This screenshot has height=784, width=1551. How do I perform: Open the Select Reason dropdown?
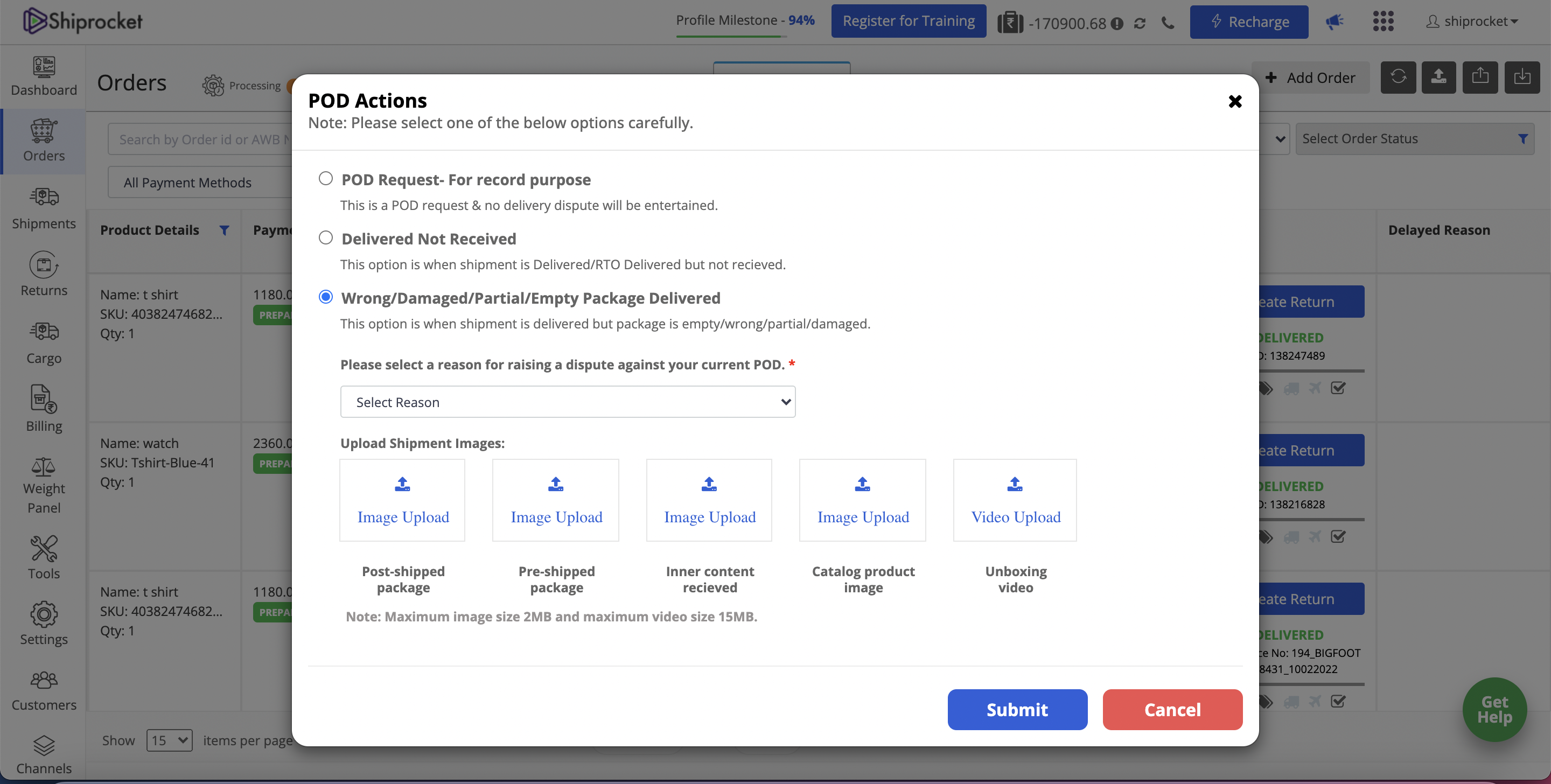(x=567, y=402)
